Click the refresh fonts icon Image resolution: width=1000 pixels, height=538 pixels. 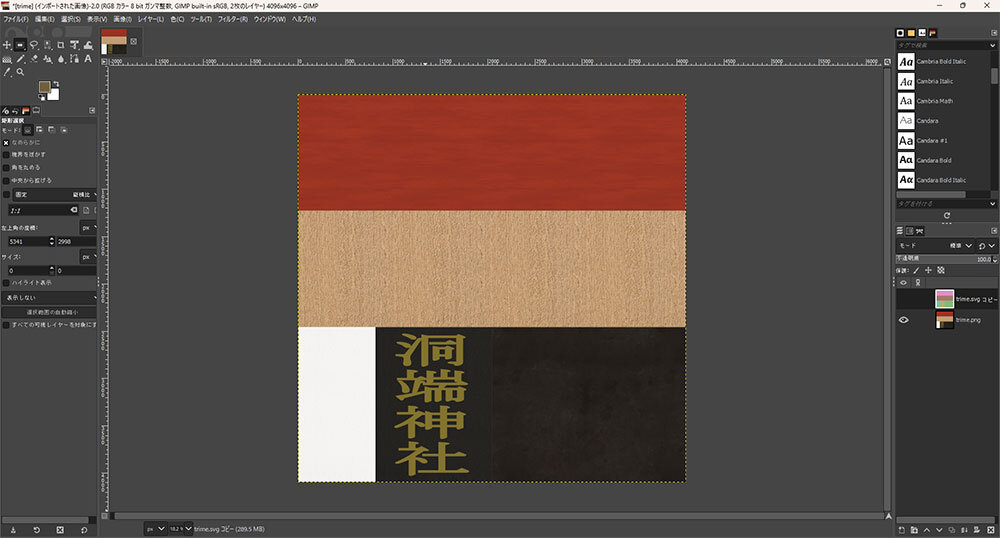coord(946,215)
